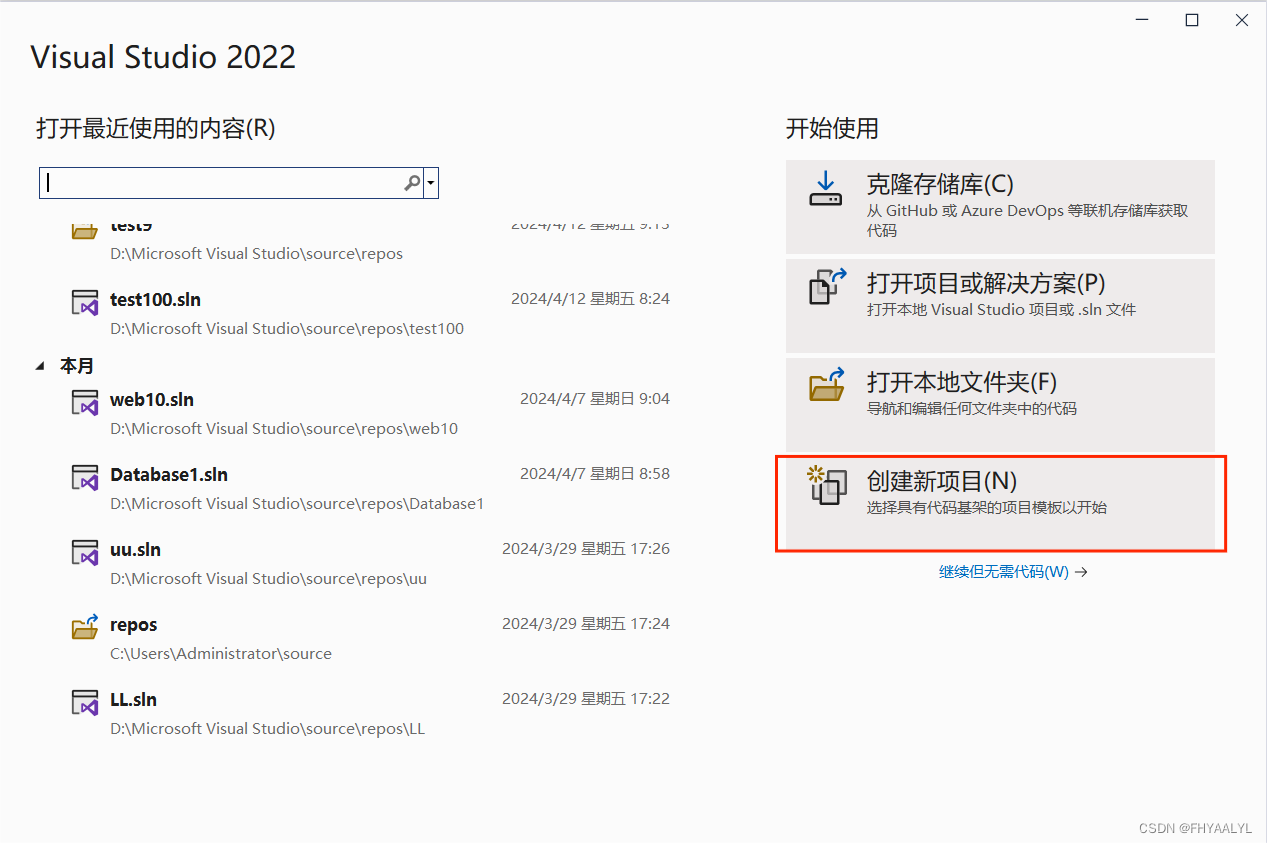
Task: Click the web10.sln solution icon
Action: click(x=85, y=402)
